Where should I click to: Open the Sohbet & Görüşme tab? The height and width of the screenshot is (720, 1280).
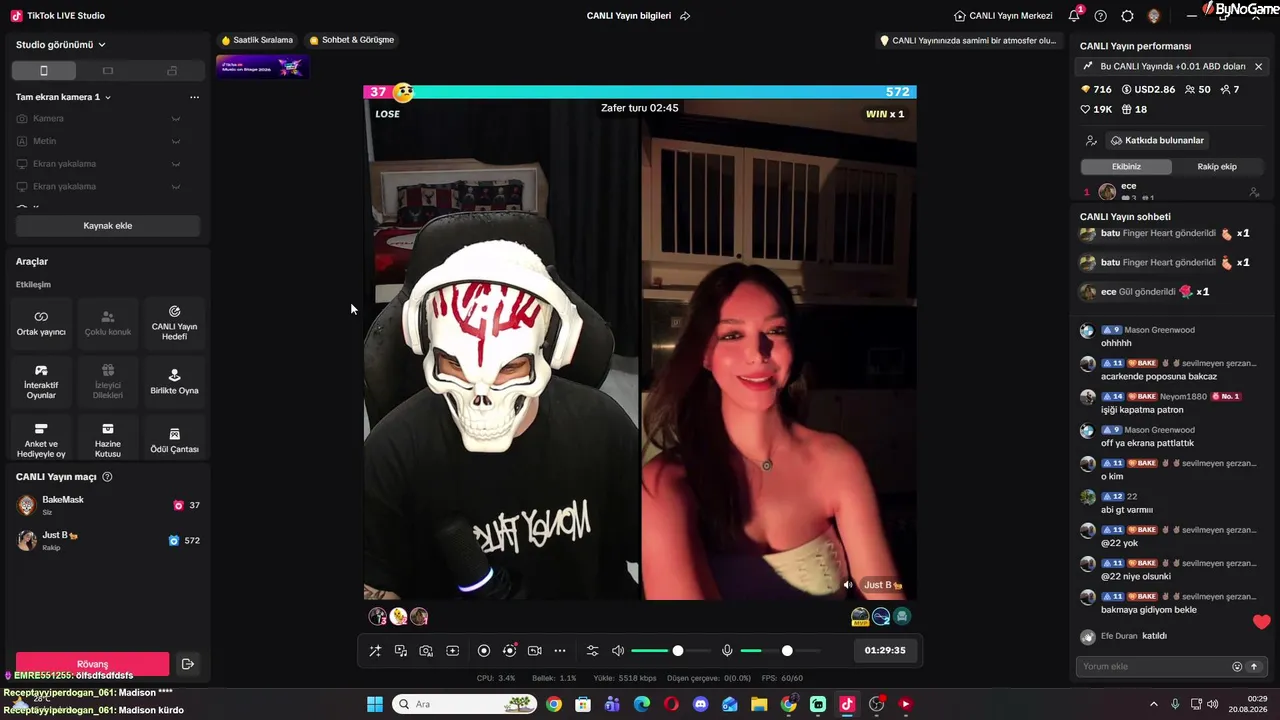[x=352, y=40]
